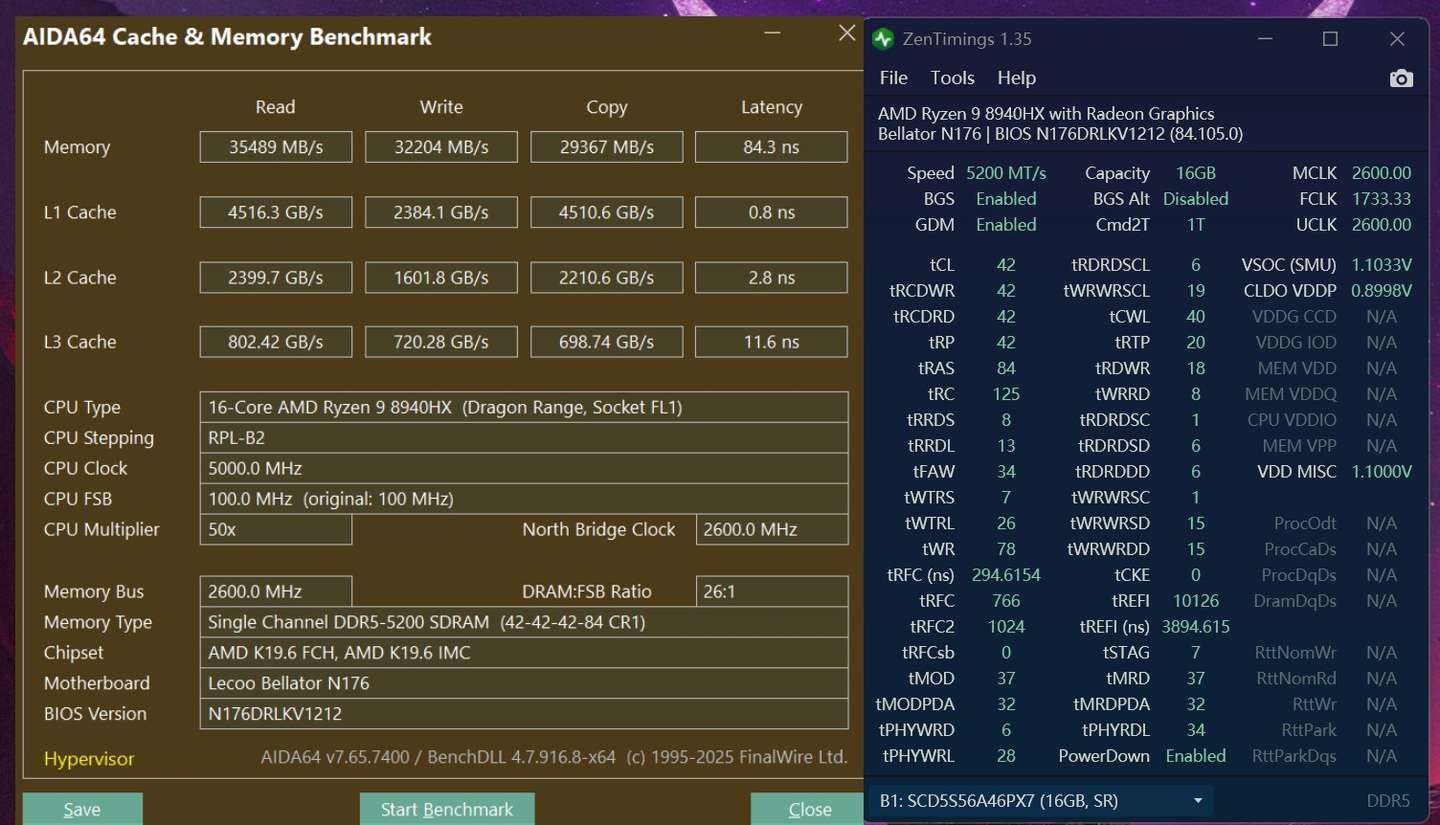1440x825 pixels.
Task: Click the AMD Ryzen 9 8940HX processor name
Action: 1046,114
